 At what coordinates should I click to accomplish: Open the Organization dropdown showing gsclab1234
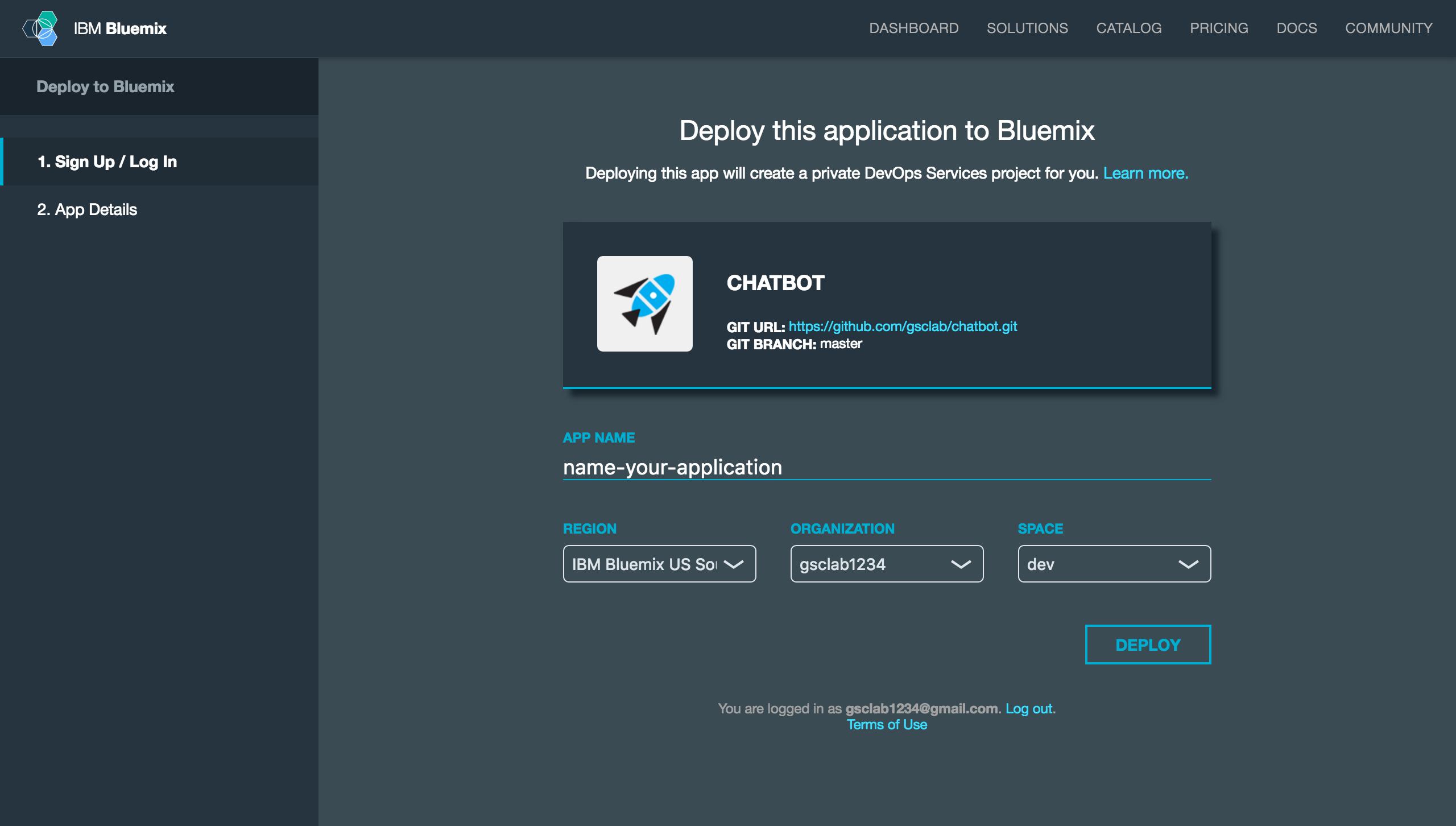[x=886, y=564]
